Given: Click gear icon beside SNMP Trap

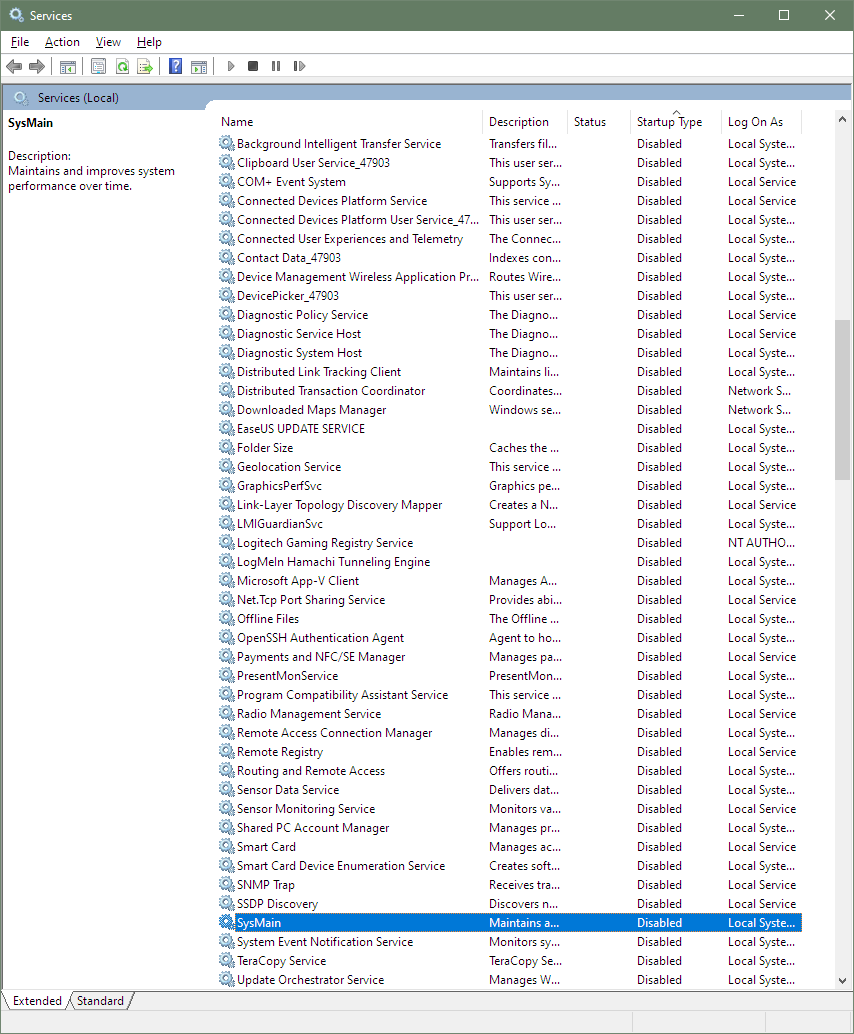Looking at the screenshot, I should (227, 884).
